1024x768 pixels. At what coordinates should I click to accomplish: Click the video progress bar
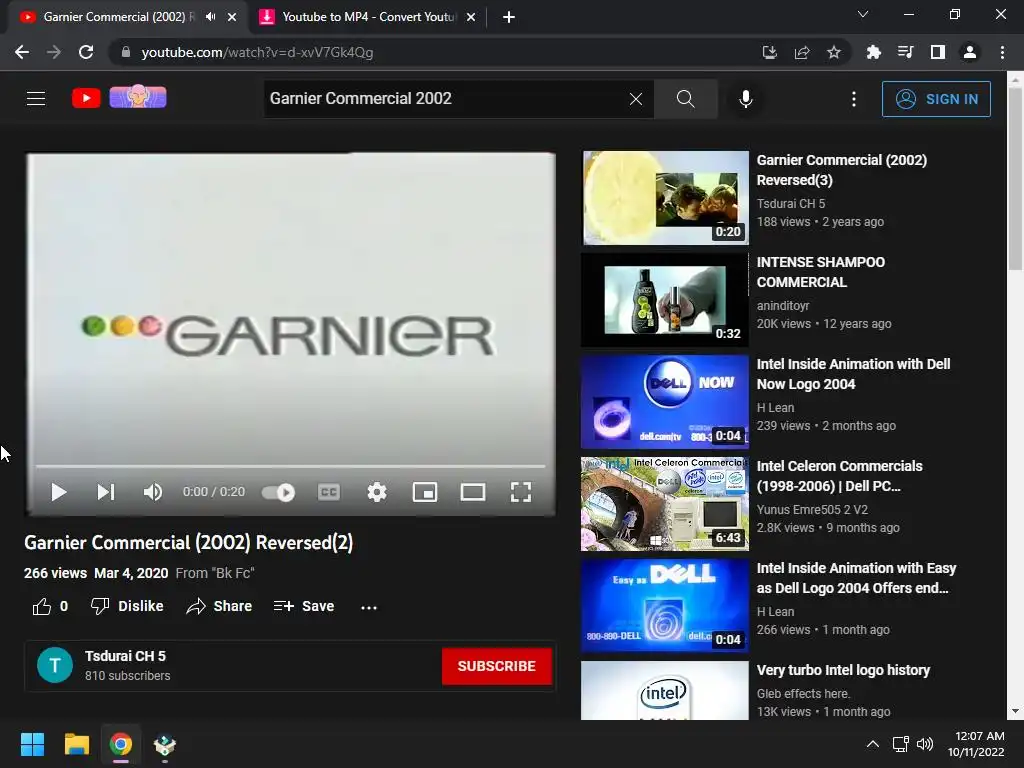tap(291, 466)
